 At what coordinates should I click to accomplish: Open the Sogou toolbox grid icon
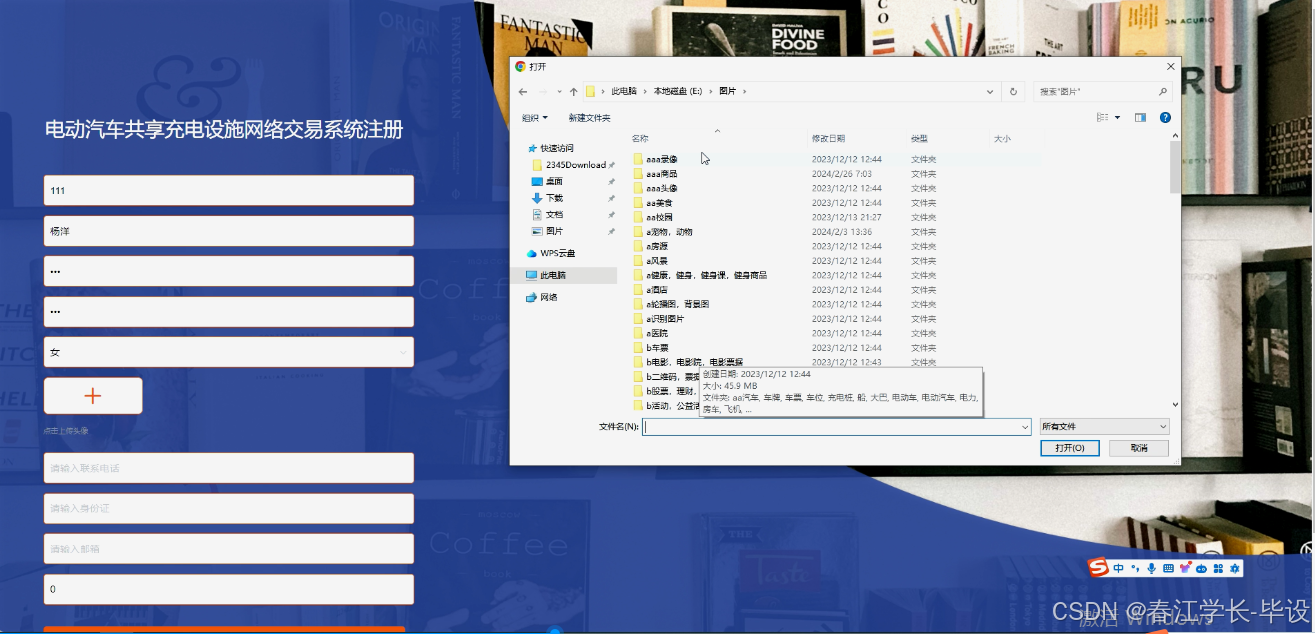(x=1218, y=568)
